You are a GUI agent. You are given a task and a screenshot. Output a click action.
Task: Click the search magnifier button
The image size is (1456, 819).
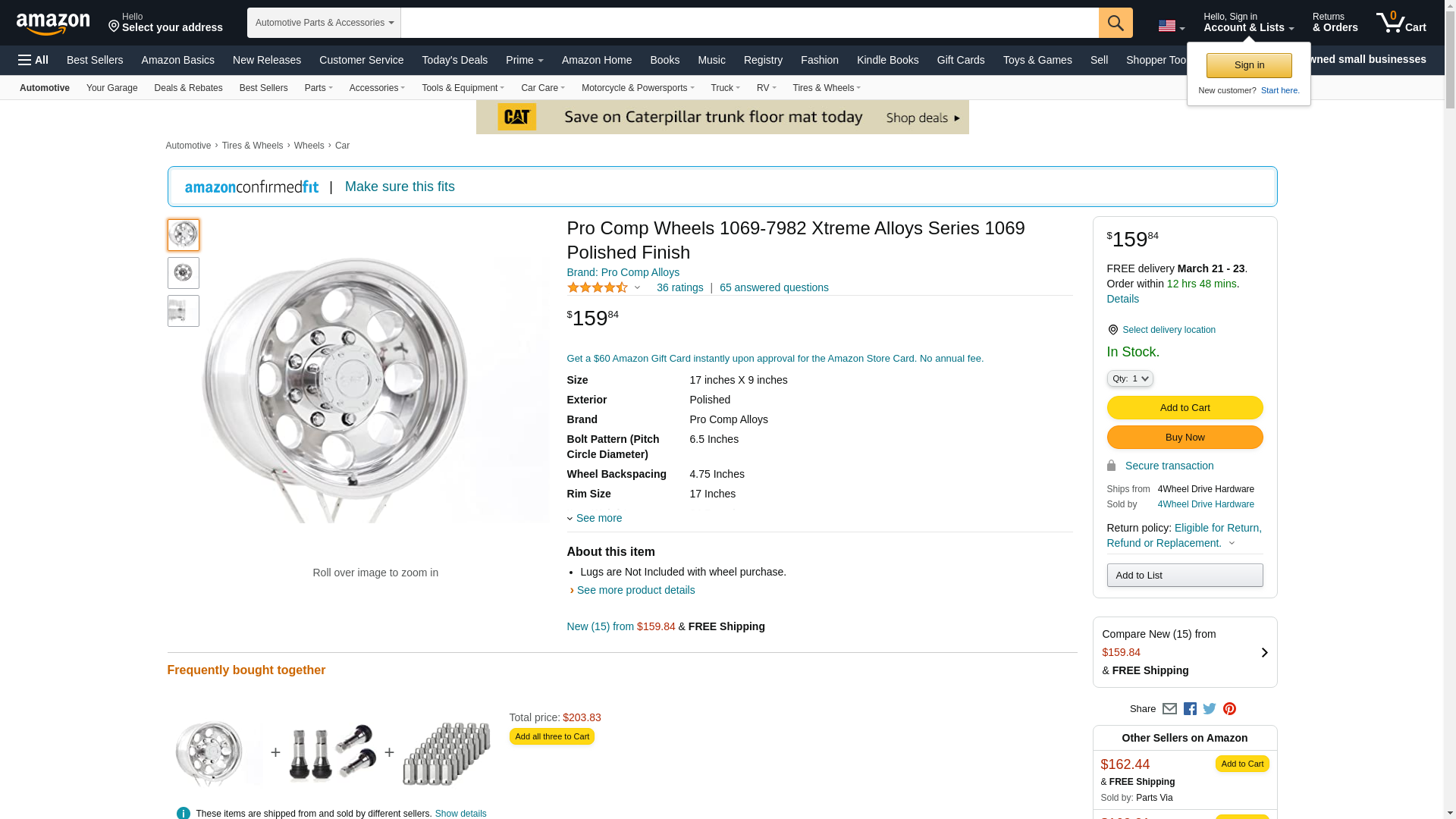tap(1115, 23)
